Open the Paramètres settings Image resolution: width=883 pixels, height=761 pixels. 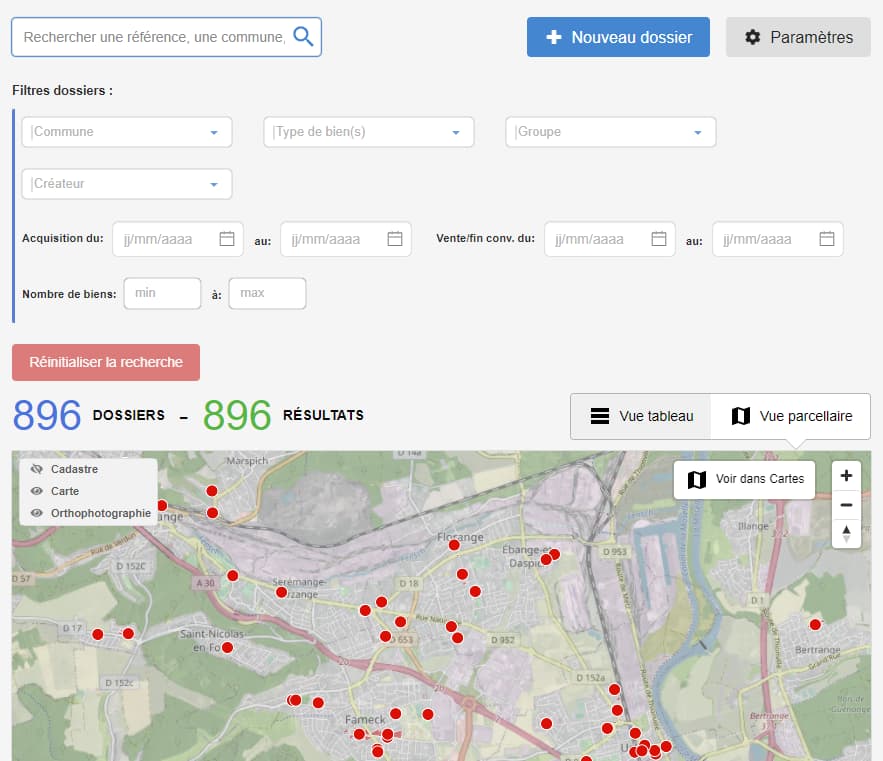[x=798, y=37]
